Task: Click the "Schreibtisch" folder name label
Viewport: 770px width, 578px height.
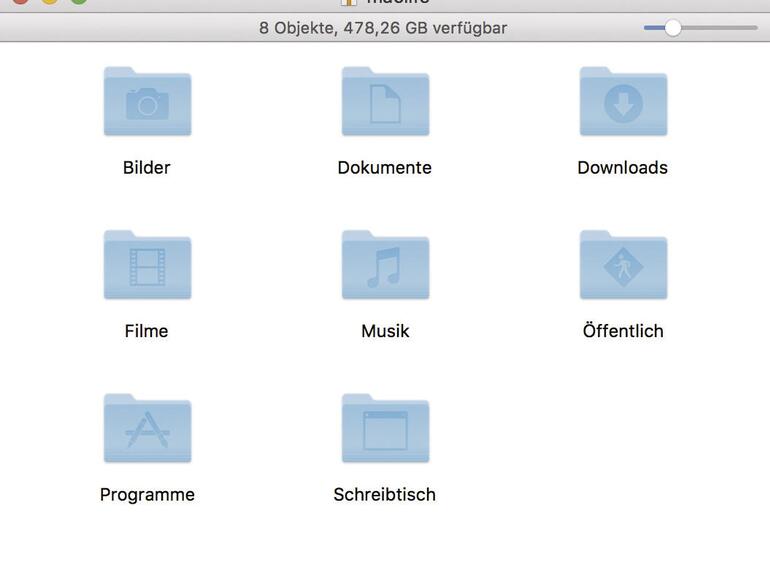Action: (385, 494)
